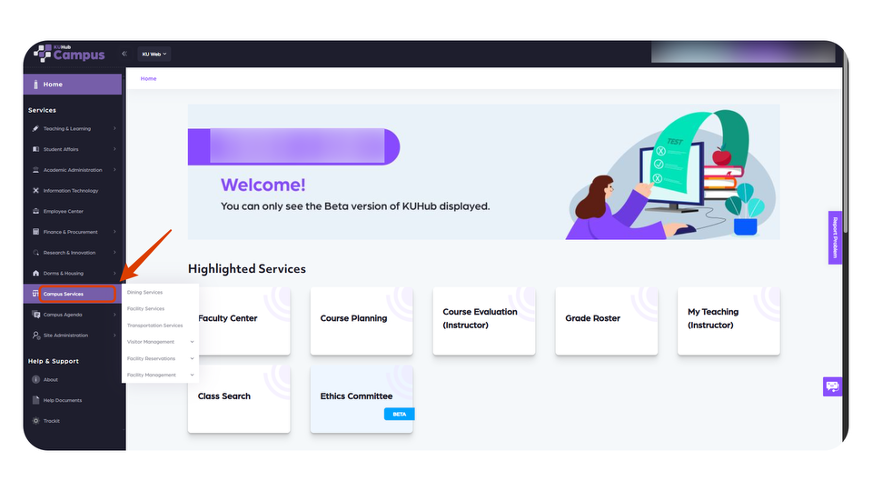The image size is (872, 491).
Task: Select Dining Services from the flyout menu
Action: point(145,292)
